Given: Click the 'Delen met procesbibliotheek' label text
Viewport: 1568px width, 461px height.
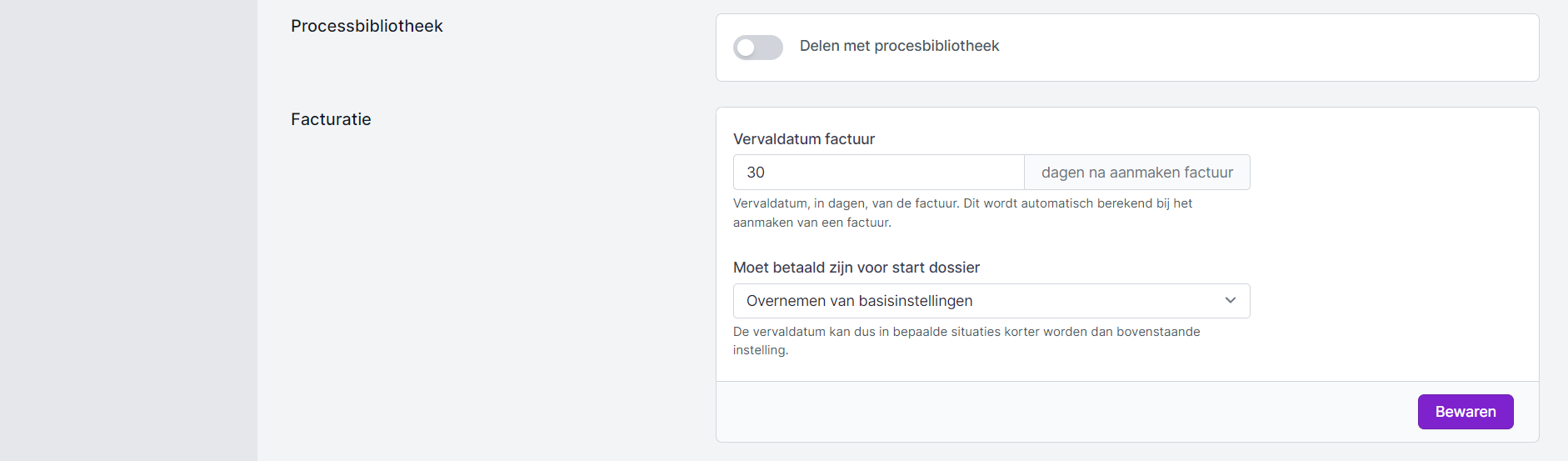Looking at the screenshot, I should point(899,46).
